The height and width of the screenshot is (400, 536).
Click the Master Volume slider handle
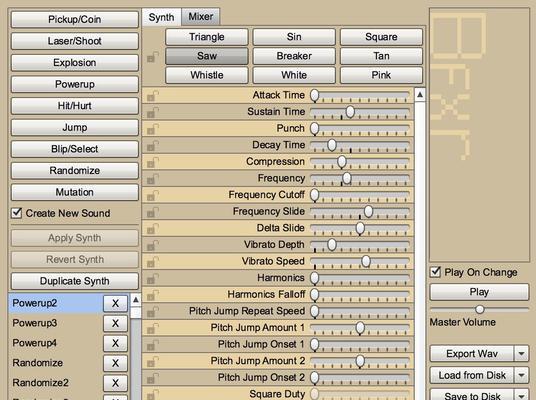[x=480, y=309]
